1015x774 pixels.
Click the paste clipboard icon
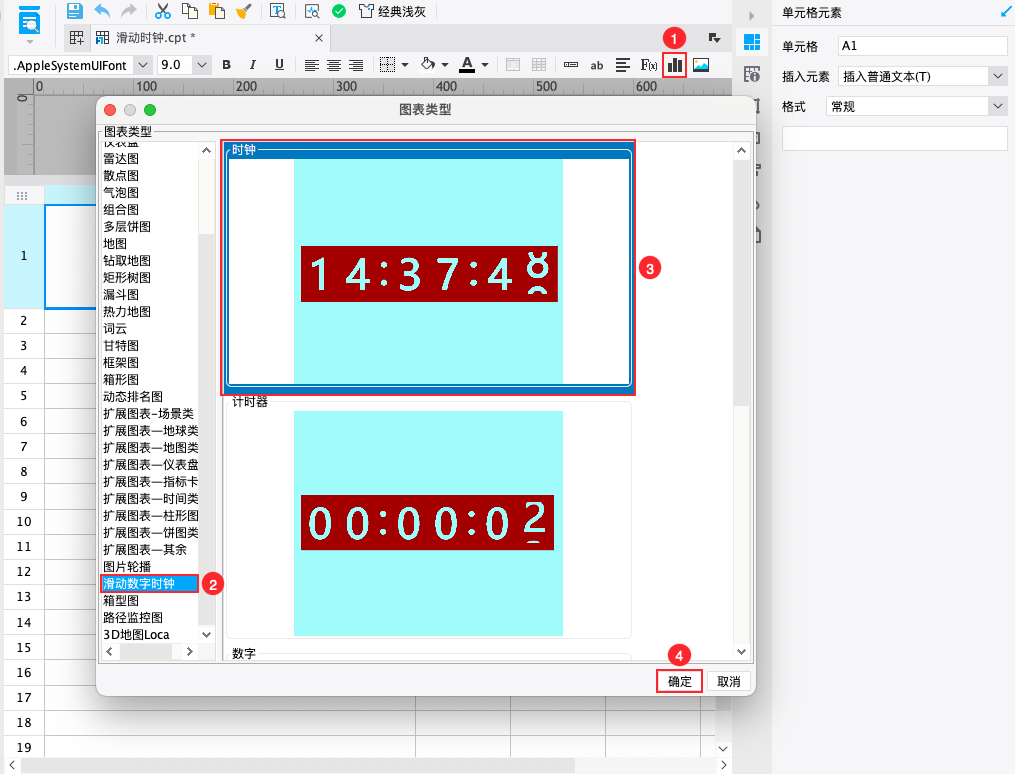[217, 11]
